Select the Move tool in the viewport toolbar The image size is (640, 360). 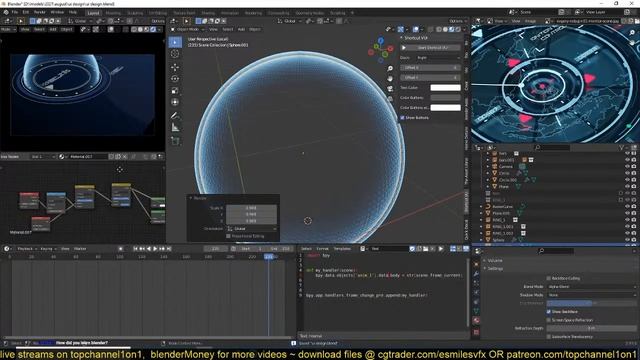point(175,67)
